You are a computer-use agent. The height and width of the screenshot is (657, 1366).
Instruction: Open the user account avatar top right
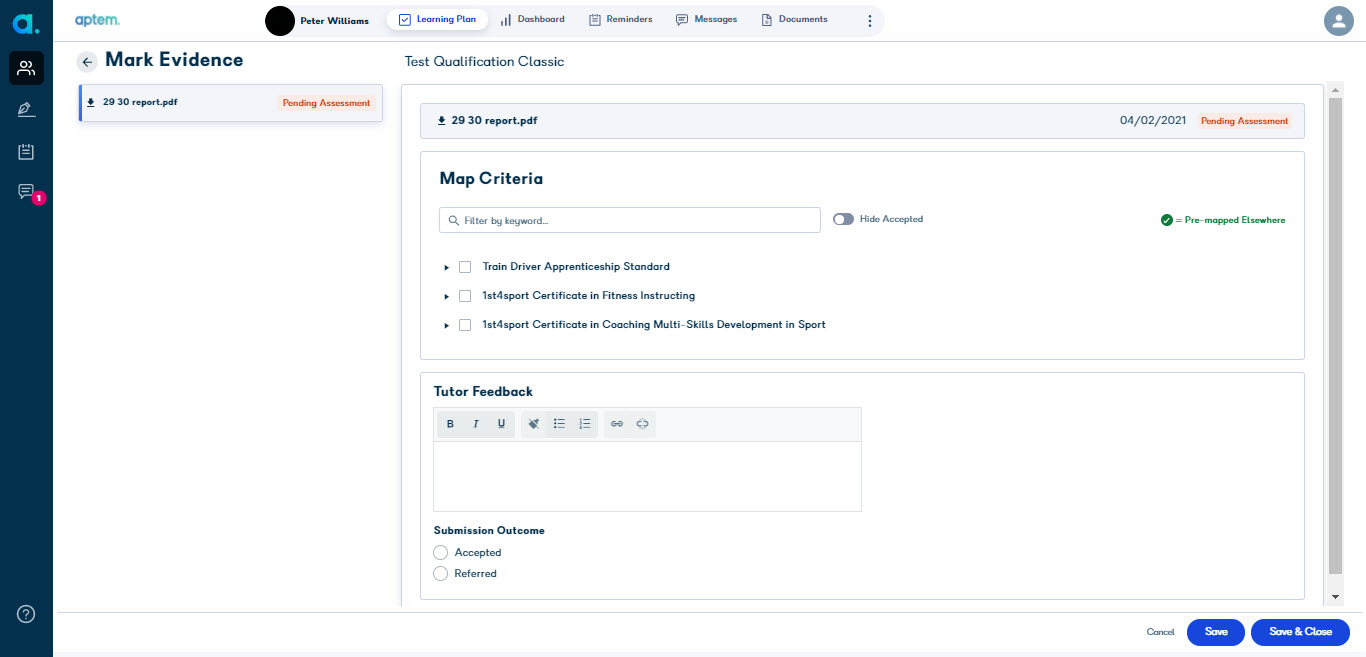1337,20
